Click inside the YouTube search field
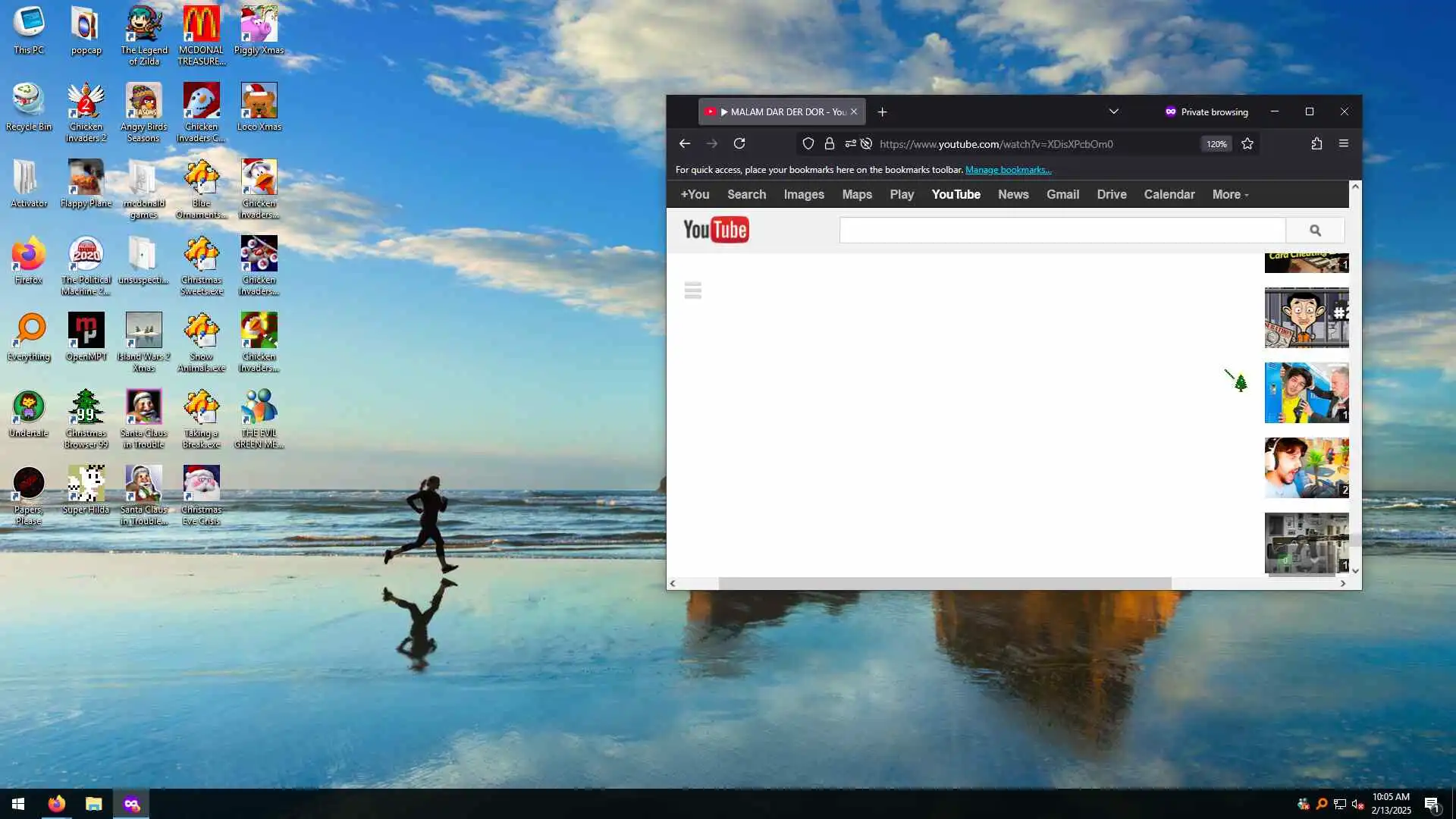This screenshot has height=819, width=1456. [1062, 231]
